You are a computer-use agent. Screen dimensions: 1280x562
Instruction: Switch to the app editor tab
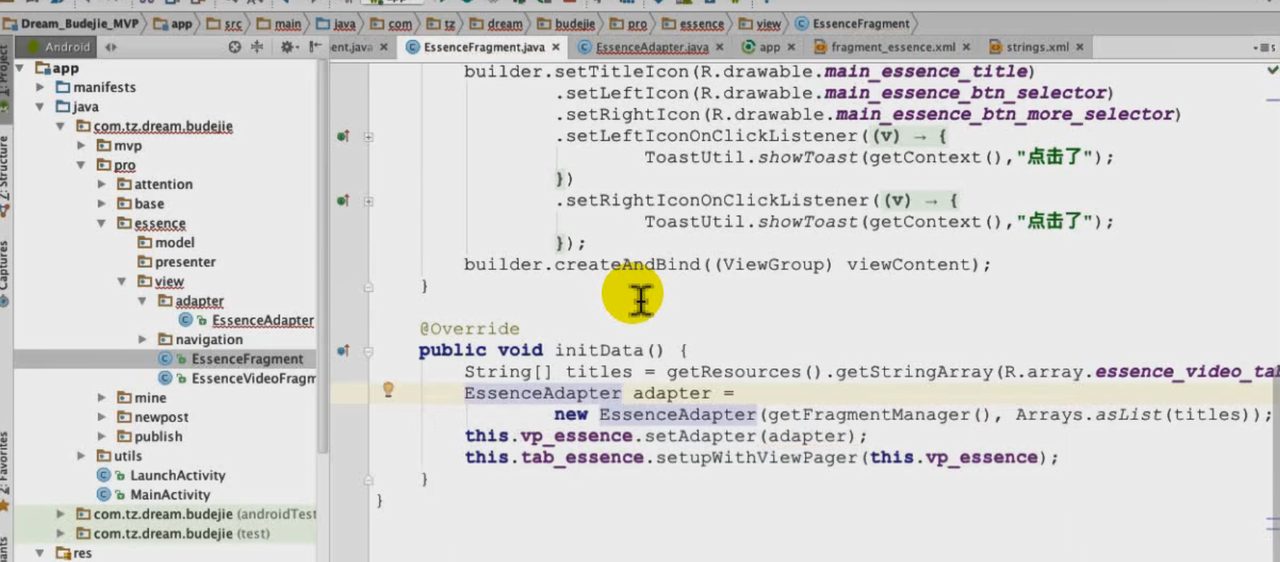770,47
